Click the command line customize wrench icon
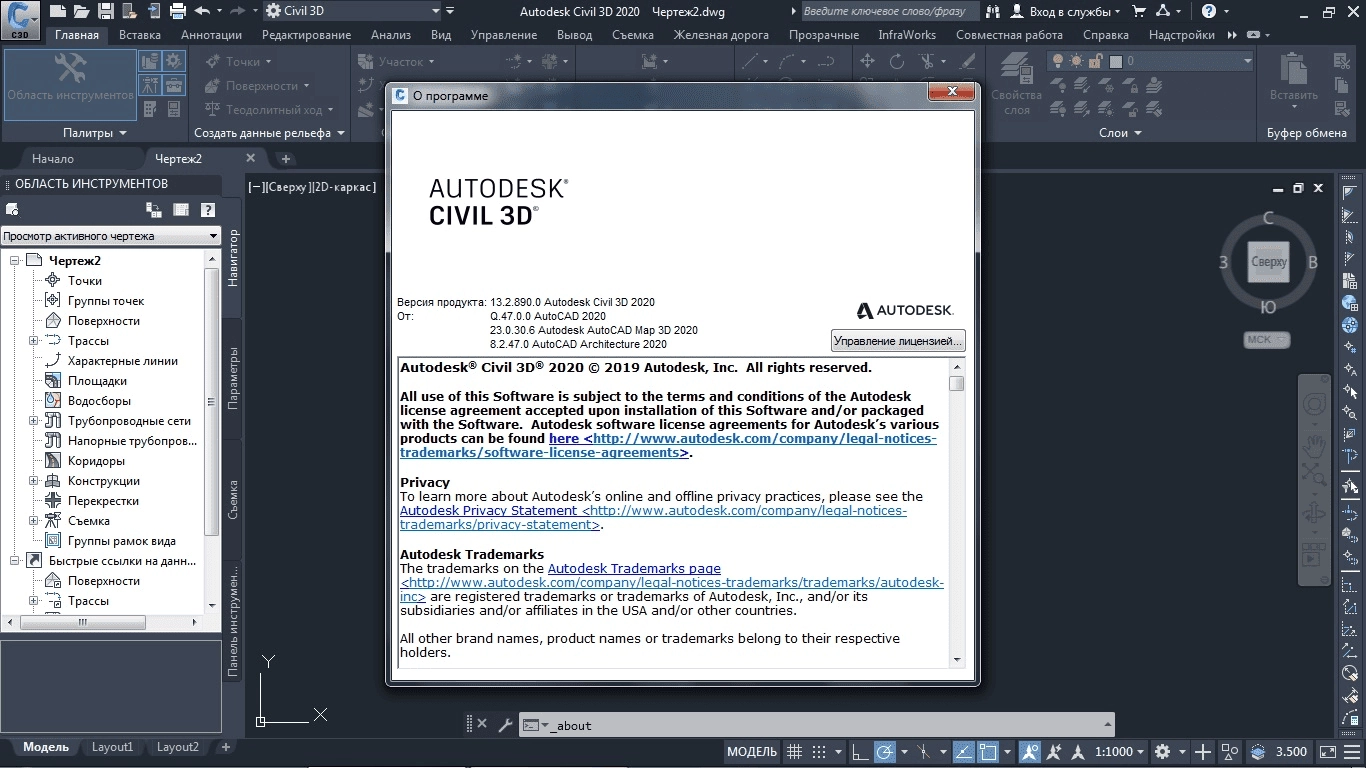The width and height of the screenshot is (1366, 768). [x=505, y=725]
